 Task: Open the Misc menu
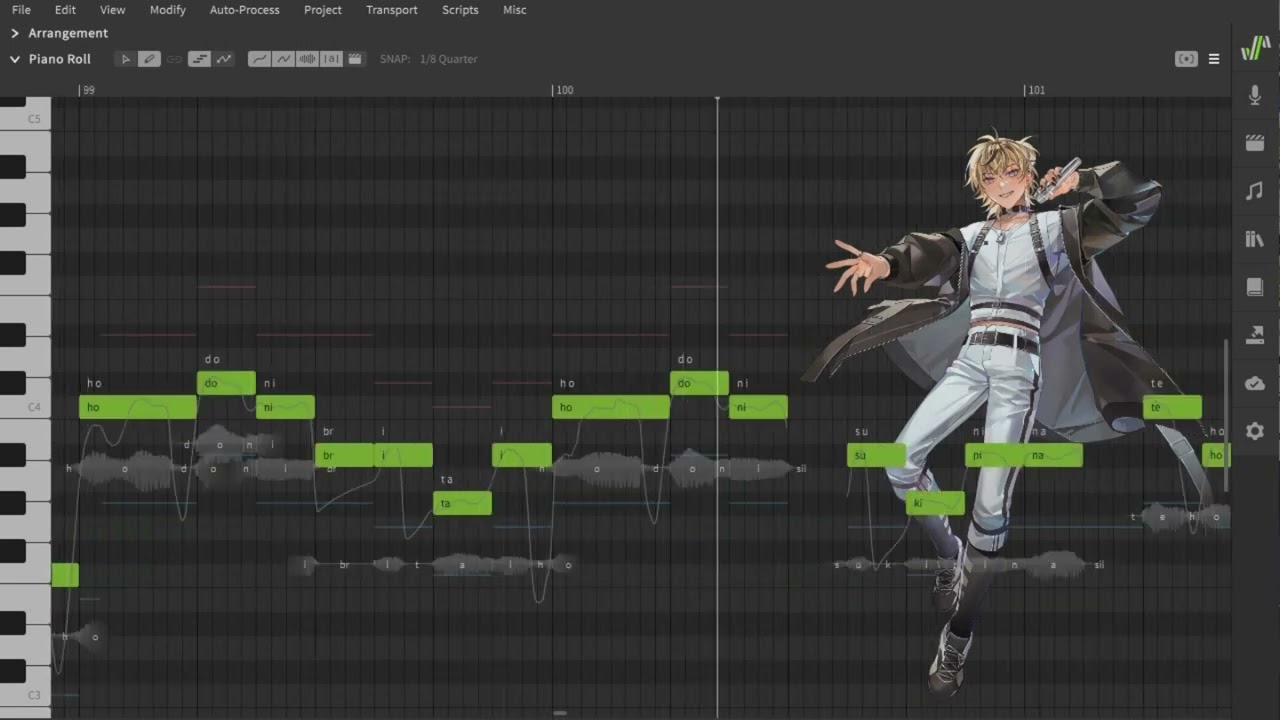click(515, 10)
